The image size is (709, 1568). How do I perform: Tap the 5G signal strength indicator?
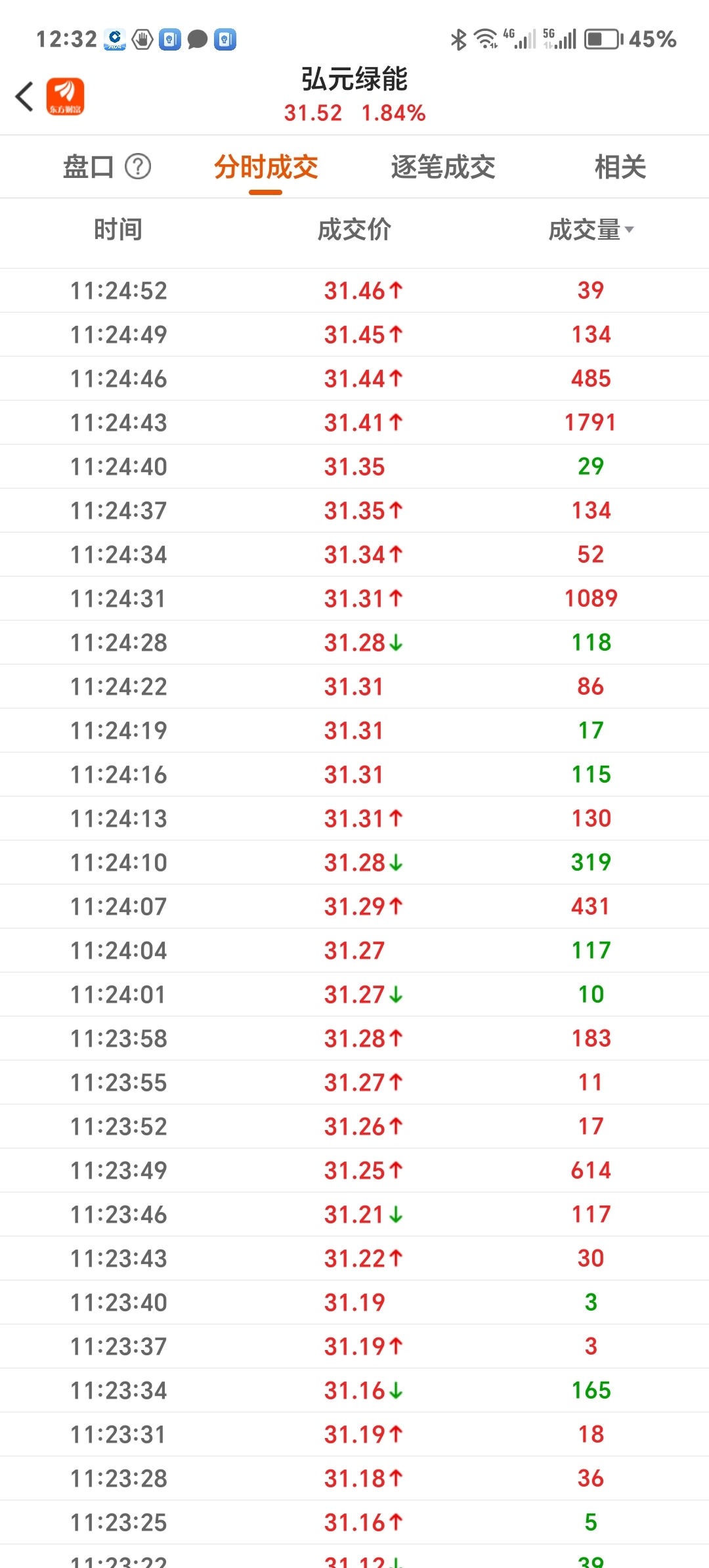click(x=559, y=39)
